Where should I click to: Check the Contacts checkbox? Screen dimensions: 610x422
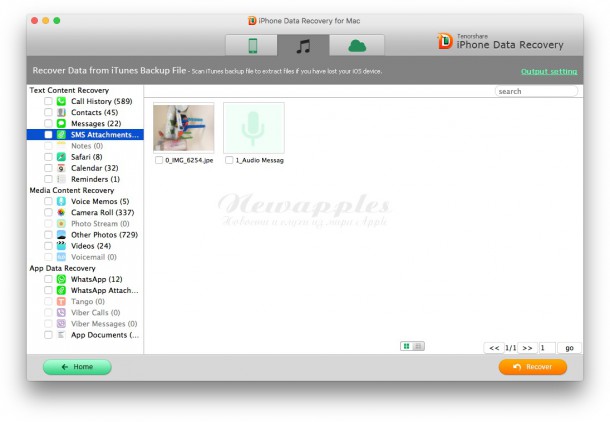tap(48, 112)
